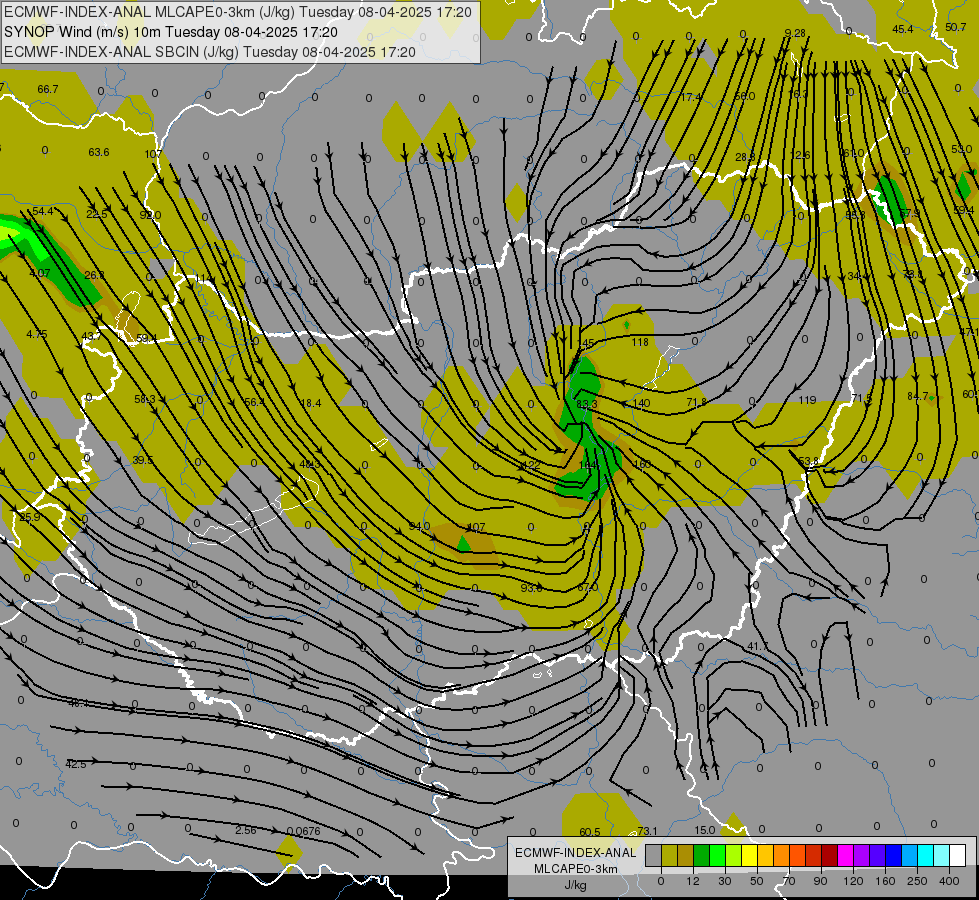
Task: Click the 2.56 value on the map
Action: point(245,830)
